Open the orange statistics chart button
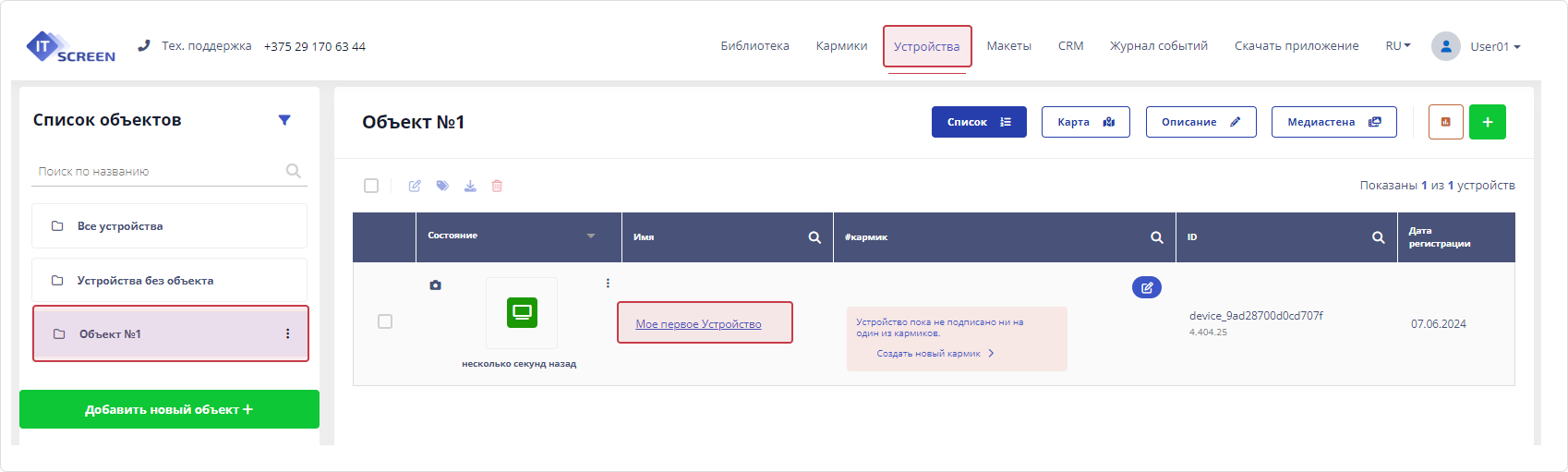Screen dimensions: 1568x472 coord(1445,122)
